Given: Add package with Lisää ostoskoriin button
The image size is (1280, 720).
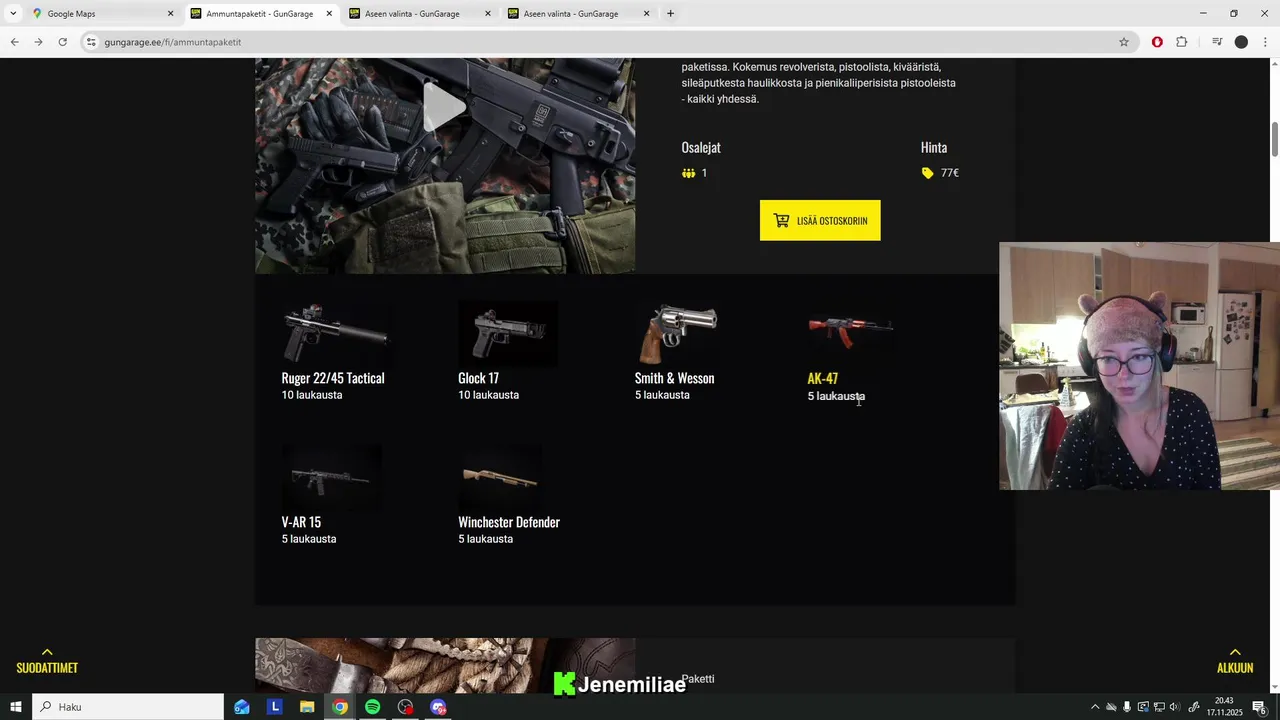Looking at the screenshot, I should [820, 220].
